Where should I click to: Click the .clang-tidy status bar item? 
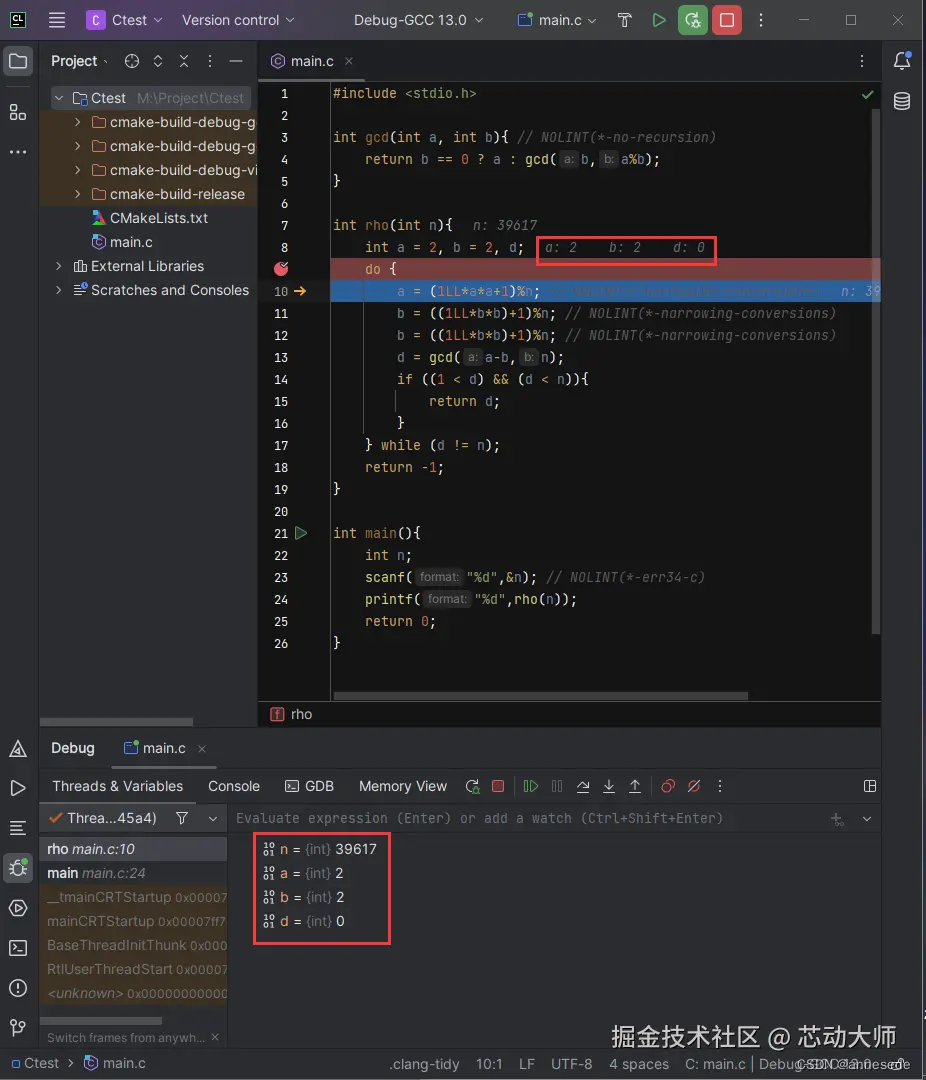click(424, 1063)
